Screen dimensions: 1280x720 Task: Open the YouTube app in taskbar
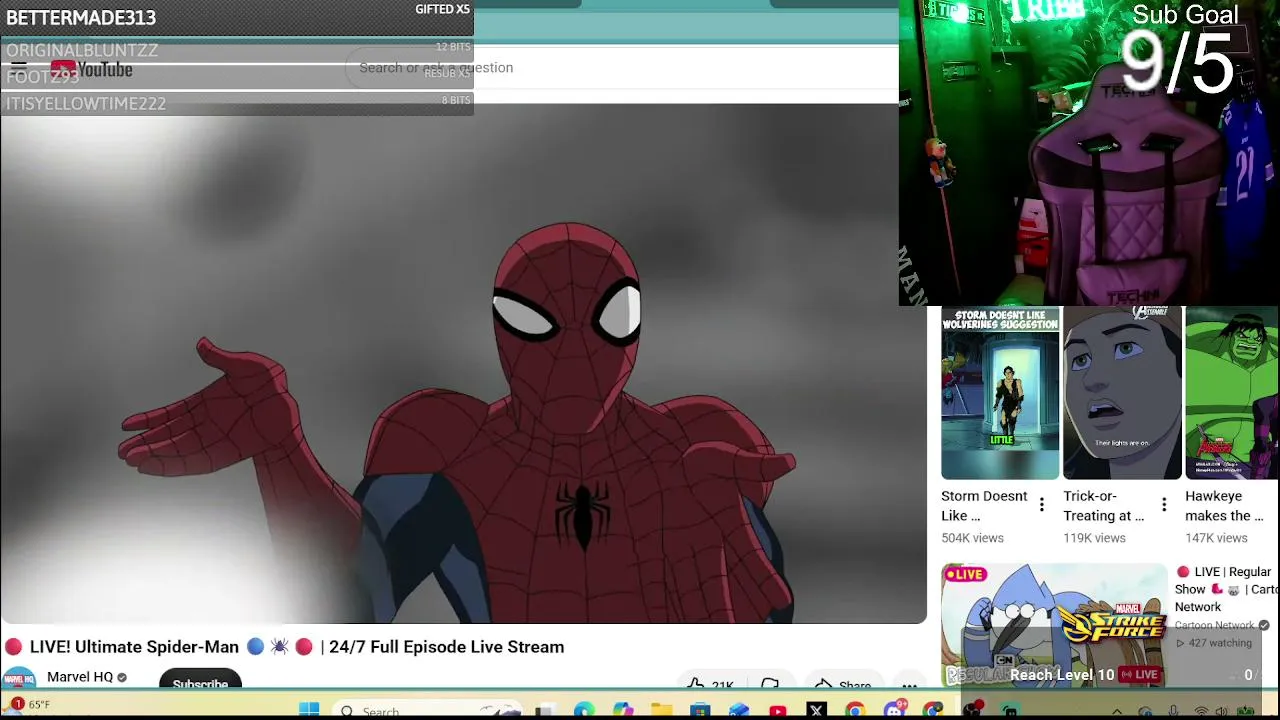[x=777, y=711]
